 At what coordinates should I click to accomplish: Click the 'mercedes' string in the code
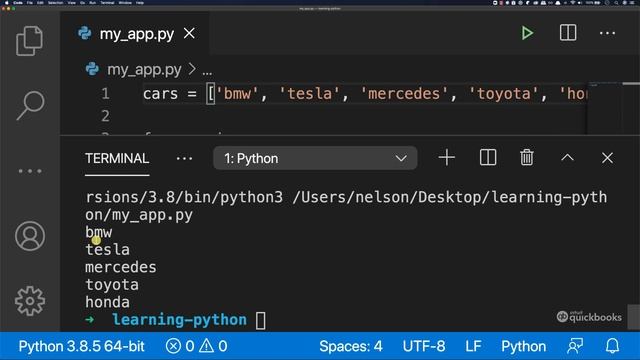tap(404, 94)
